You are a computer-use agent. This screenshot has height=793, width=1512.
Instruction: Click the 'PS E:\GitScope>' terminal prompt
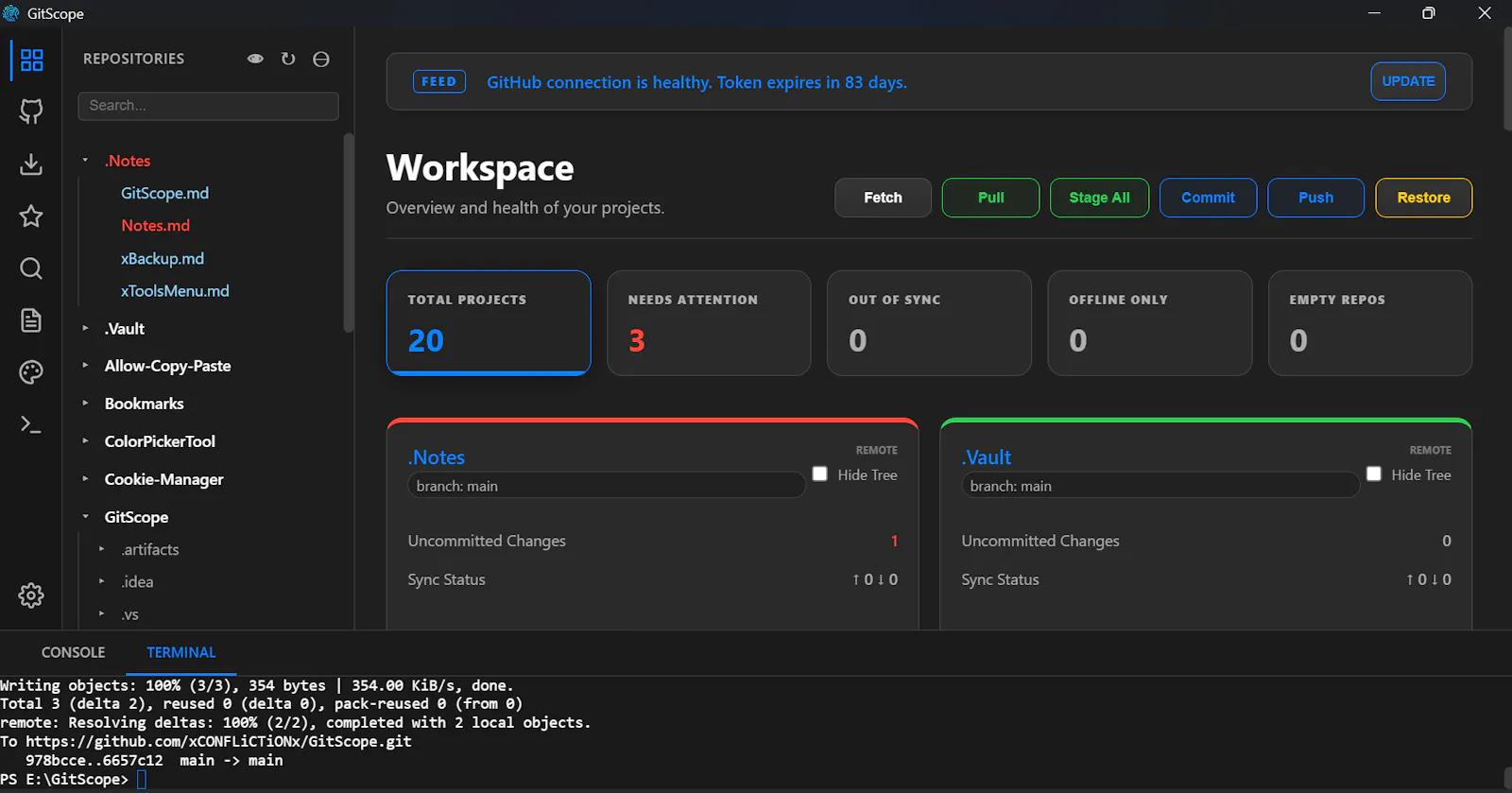pyautogui.click(x=64, y=779)
